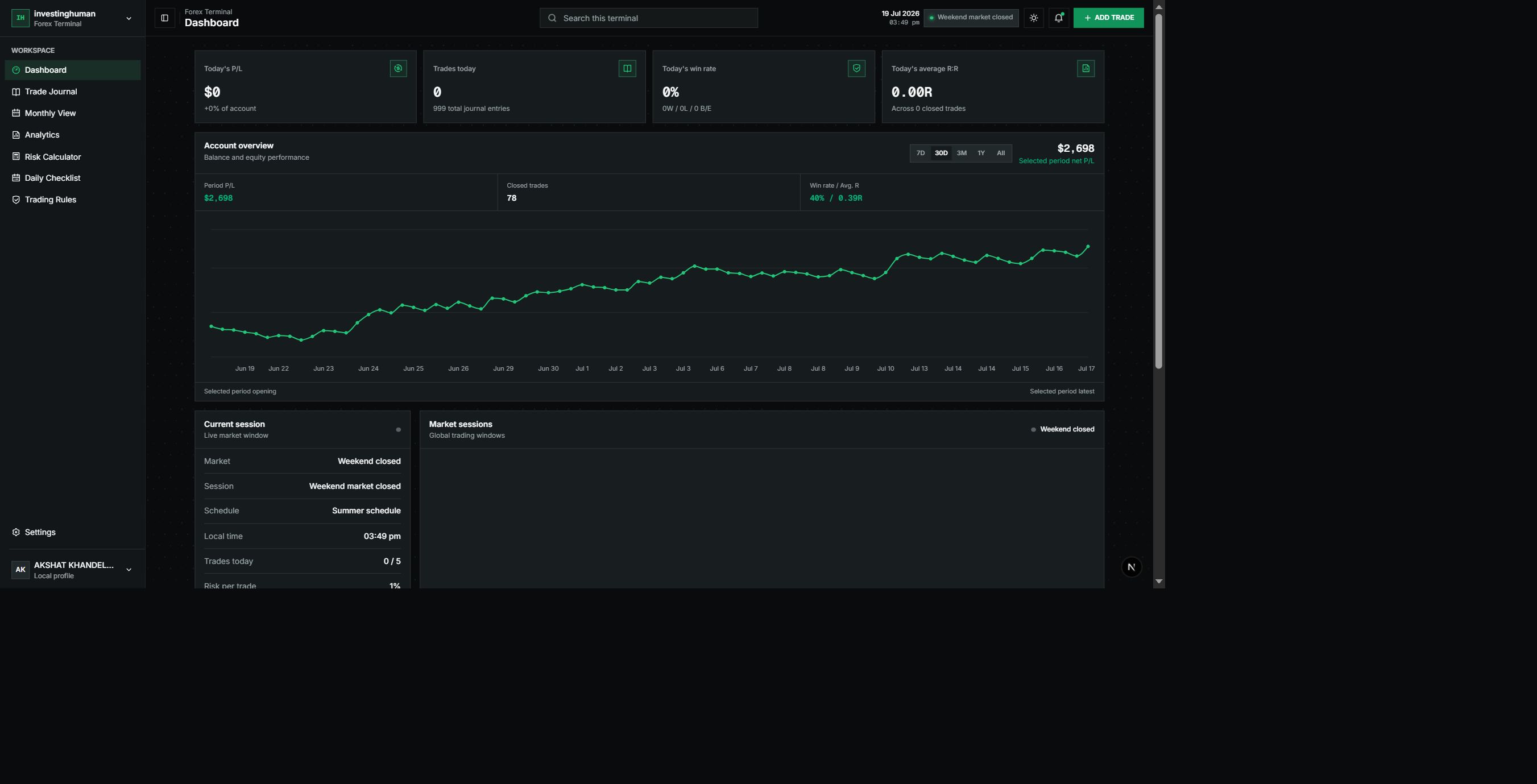The height and width of the screenshot is (784, 1537).
Task: Click the 999 total journal entries text
Action: [471, 109]
